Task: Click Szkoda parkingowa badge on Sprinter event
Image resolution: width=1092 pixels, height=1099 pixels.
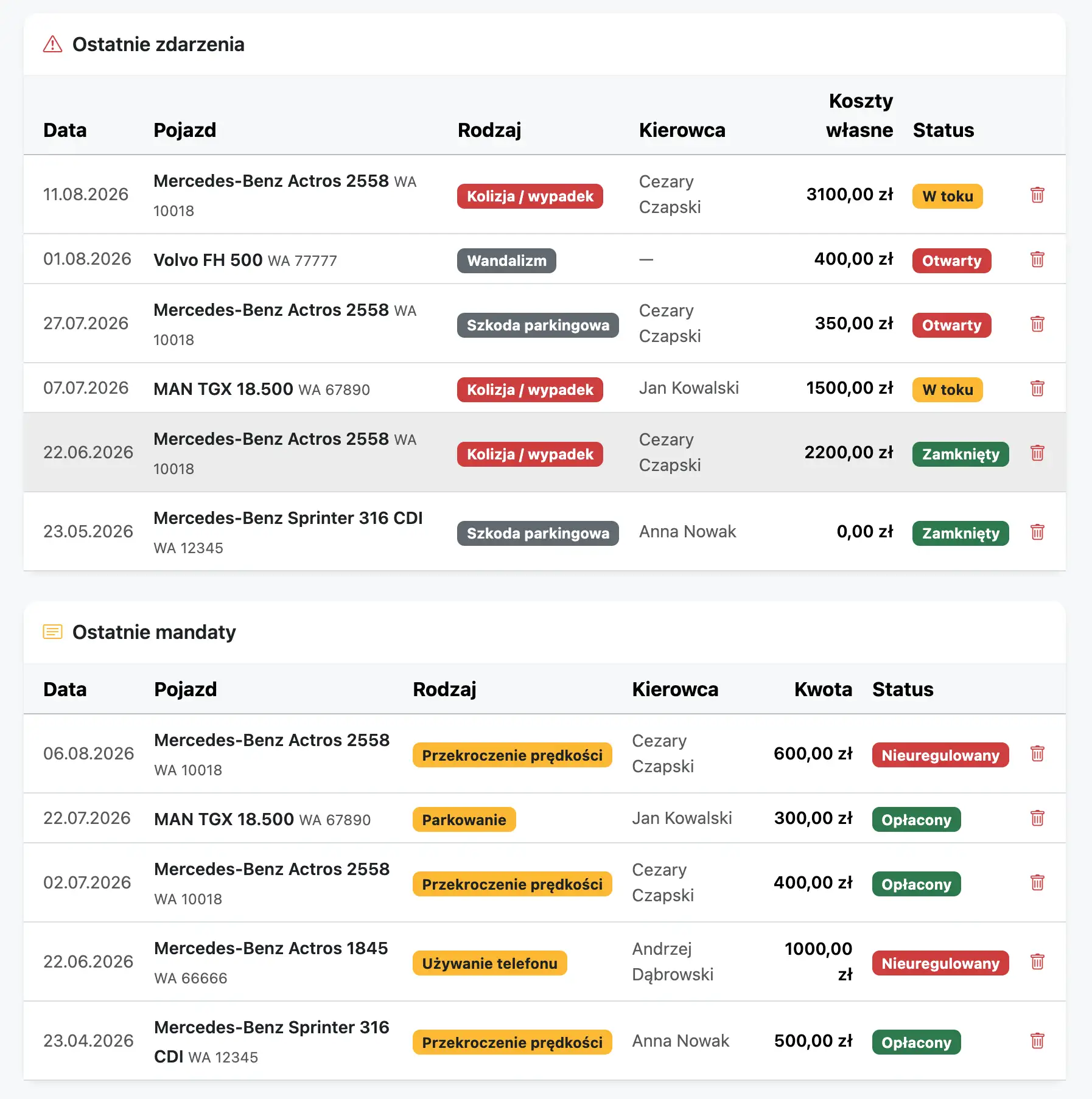Action: tap(537, 533)
